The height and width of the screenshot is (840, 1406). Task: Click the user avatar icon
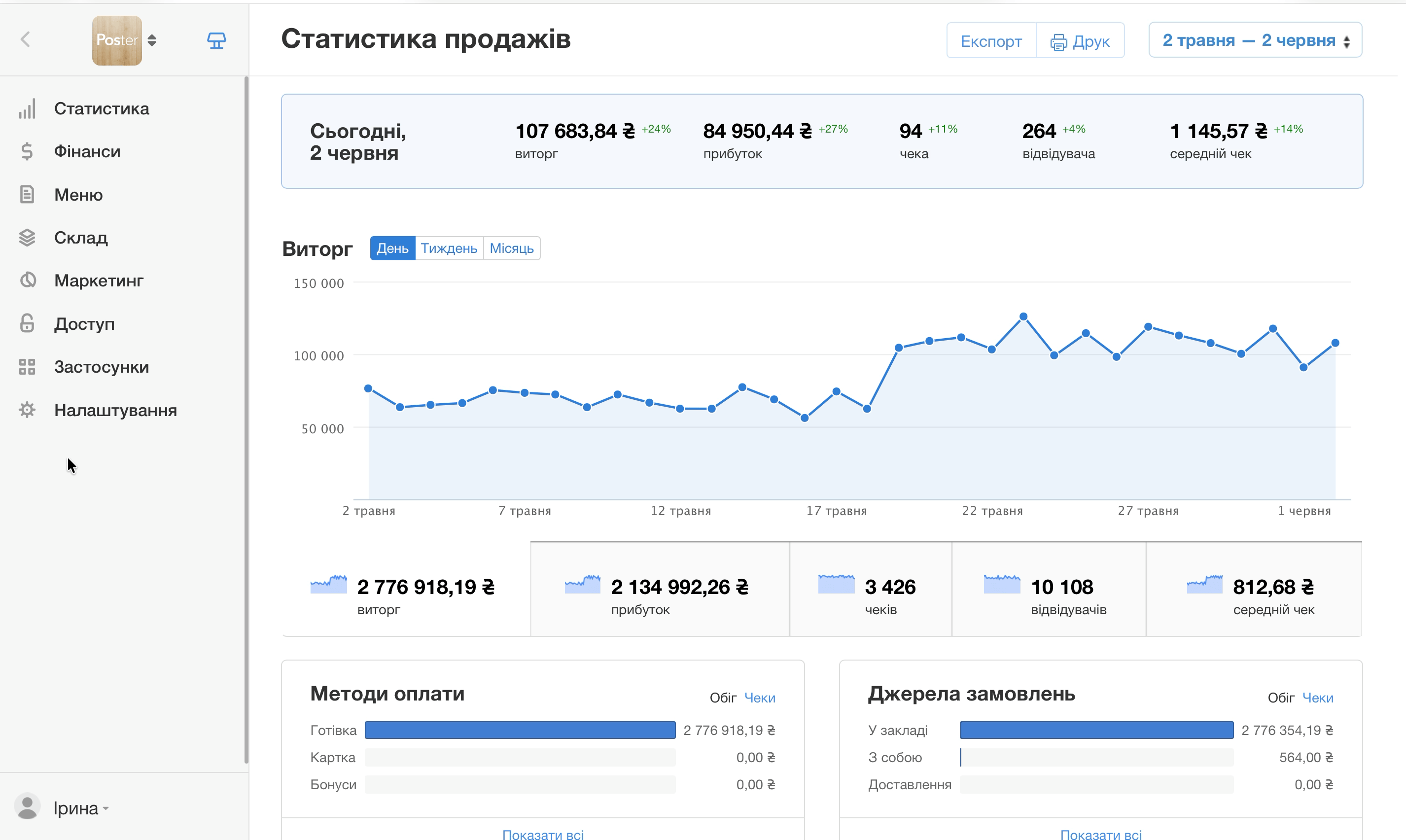click(x=27, y=807)
